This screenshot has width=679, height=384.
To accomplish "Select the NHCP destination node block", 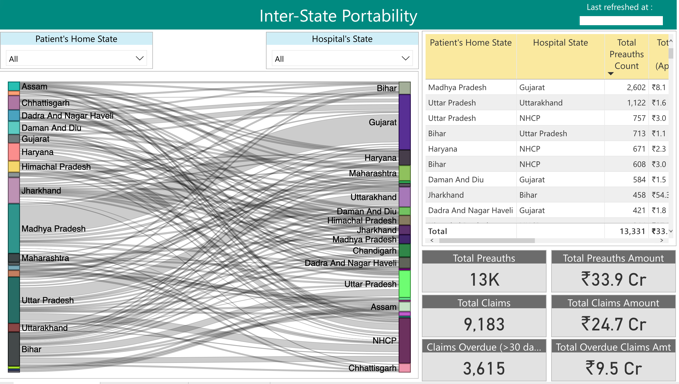I will pyautogui.click(x=405, y=341).
